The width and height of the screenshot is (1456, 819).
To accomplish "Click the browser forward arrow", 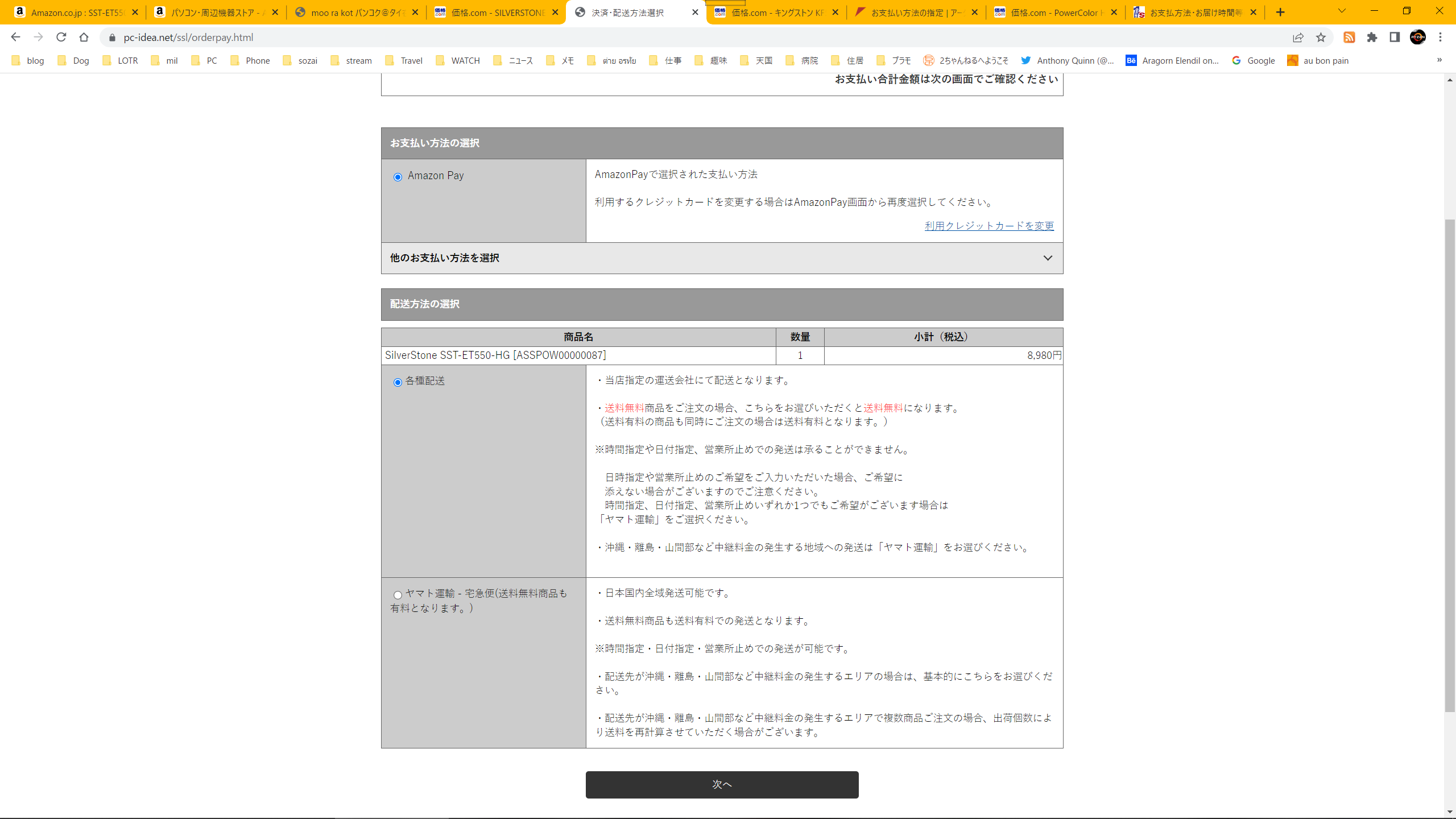I will click(38, 37).
